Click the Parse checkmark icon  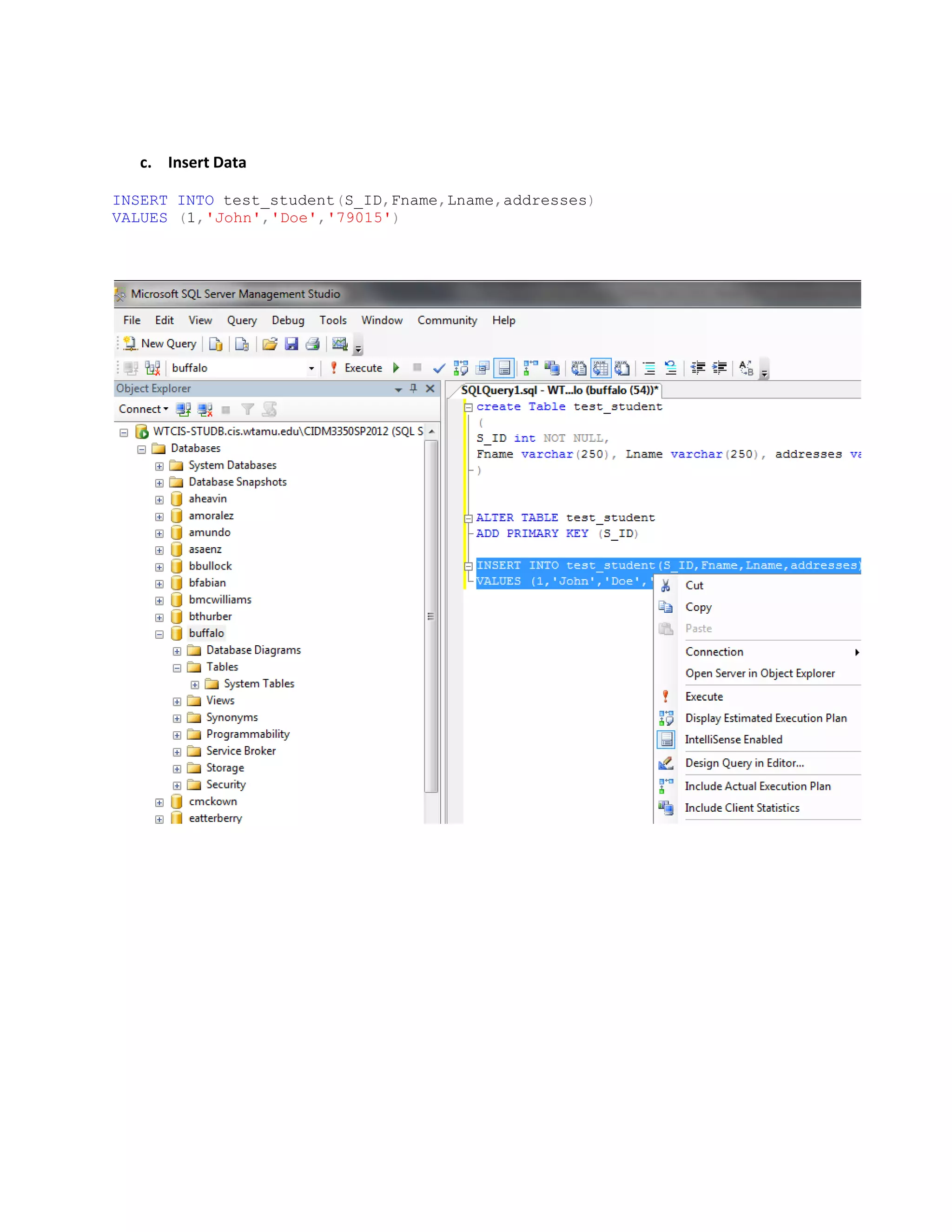point(439,368)
